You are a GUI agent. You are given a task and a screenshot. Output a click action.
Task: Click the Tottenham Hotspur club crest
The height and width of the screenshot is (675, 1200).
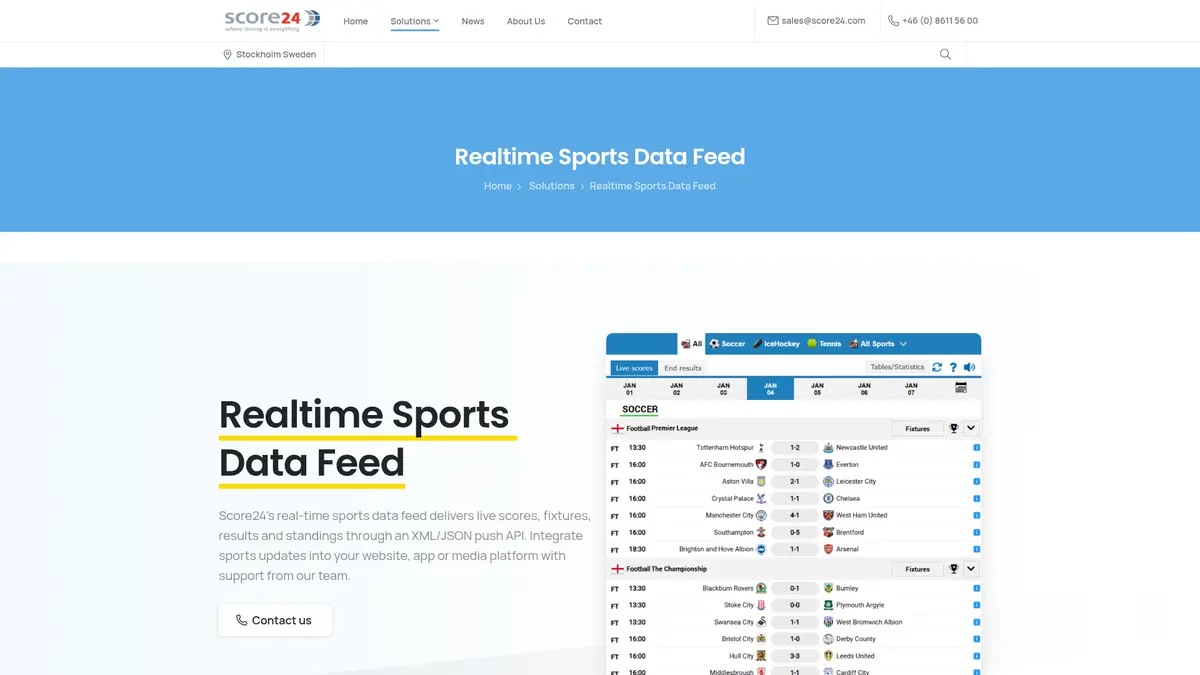point(761,448)
